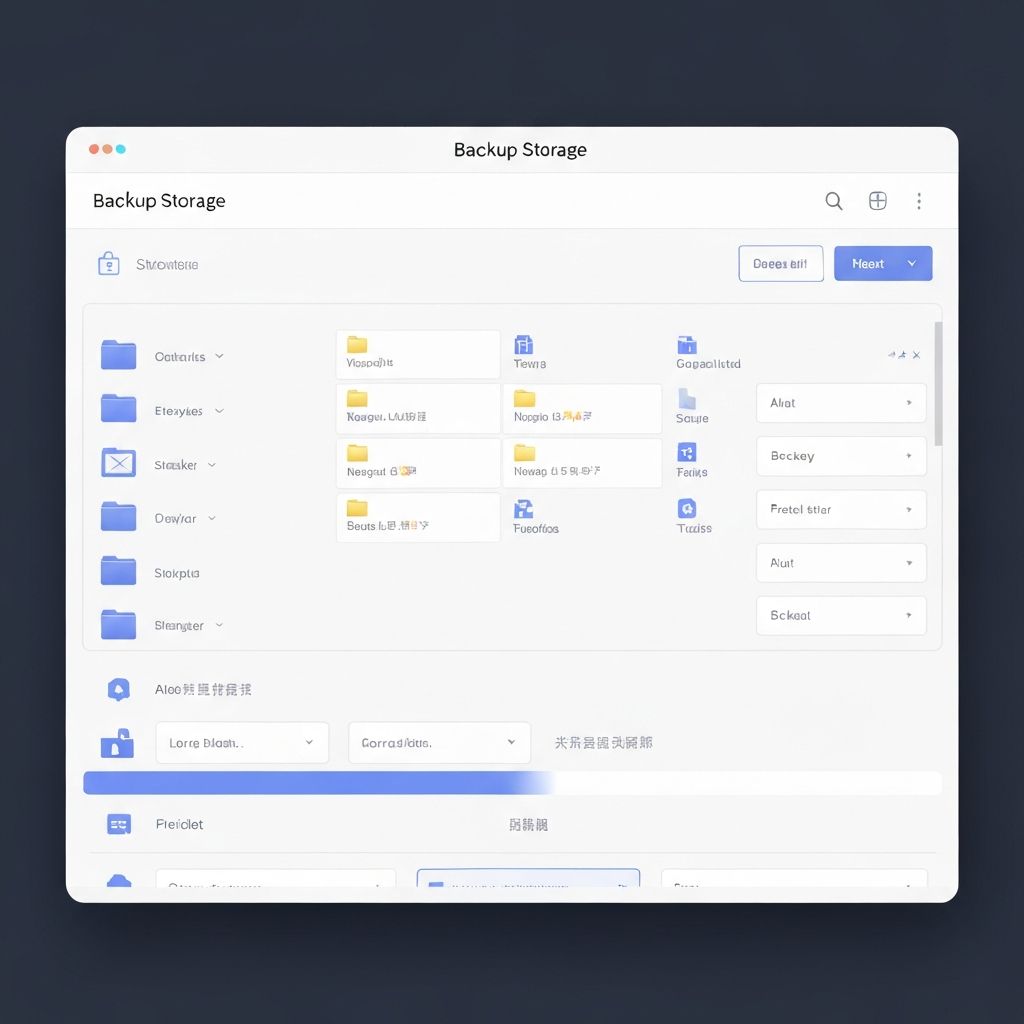Image resolution: width=1024 pixels, height=1024 pixels.
Task: Expand the Fretel stlar dropdown
Action: [x=840, y=509]
